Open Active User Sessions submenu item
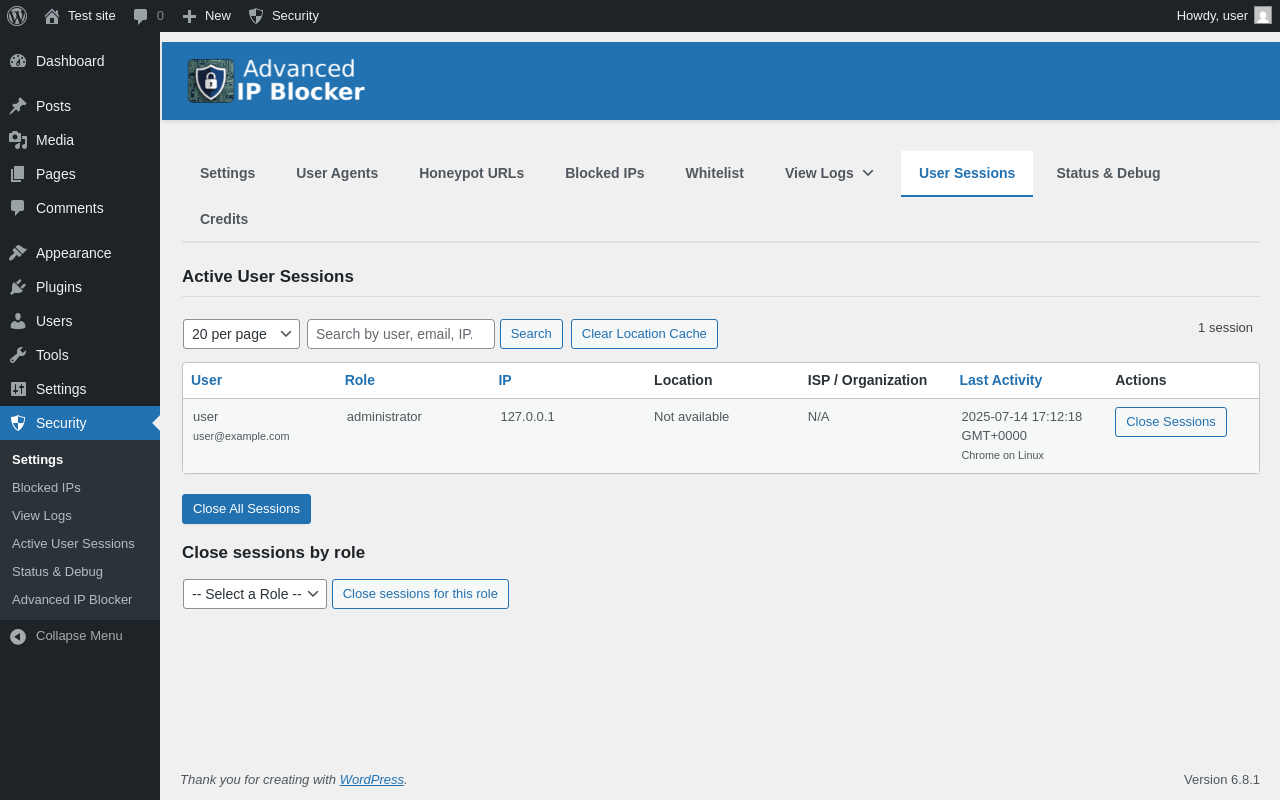The height and width of the screenshot is (800, 1280). pos(73,544)
